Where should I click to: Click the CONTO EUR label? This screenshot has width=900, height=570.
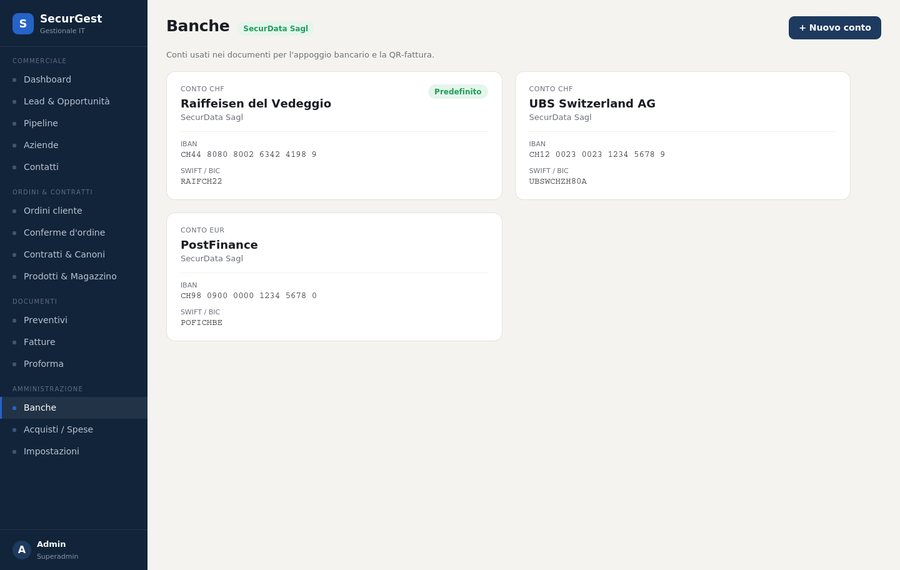point(202,230)
